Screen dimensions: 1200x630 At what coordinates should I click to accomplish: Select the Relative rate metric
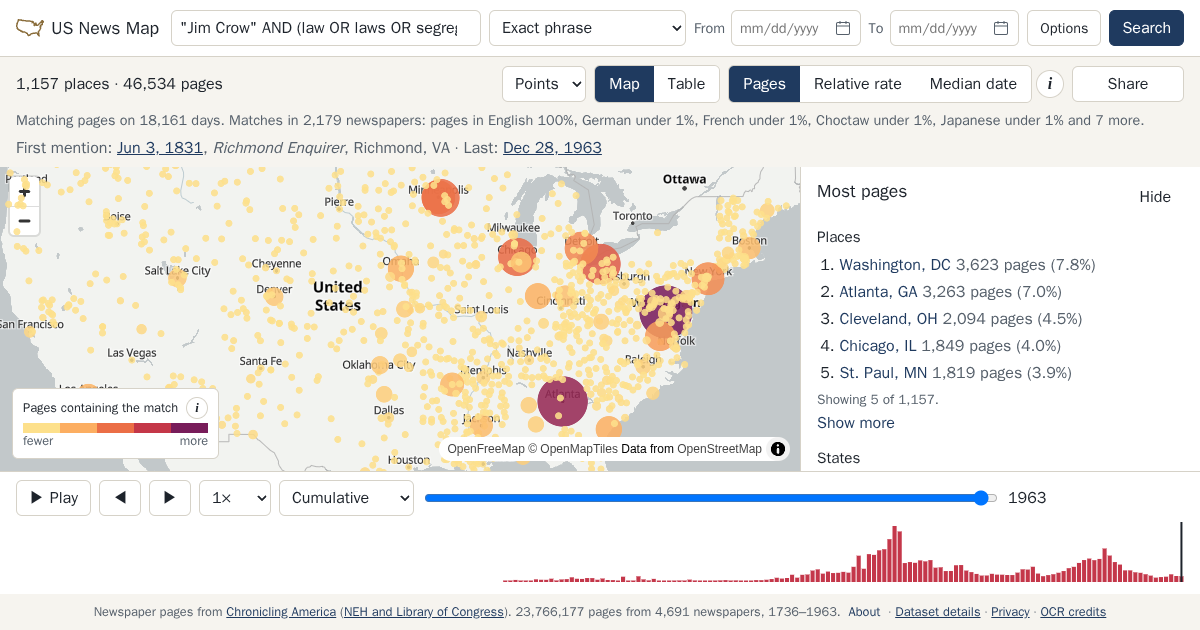(x=858, y=84)
